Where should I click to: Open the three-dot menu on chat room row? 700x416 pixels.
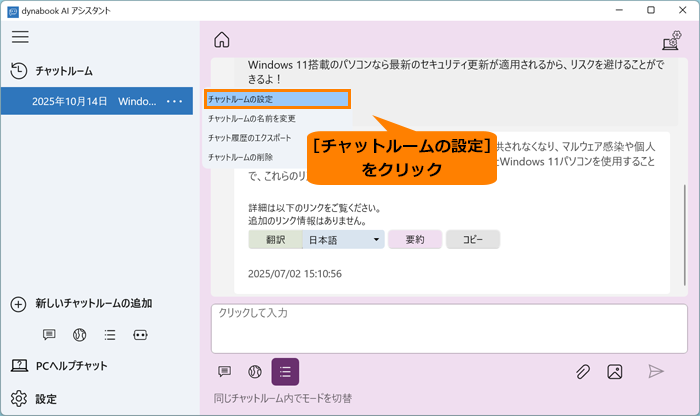174,101
